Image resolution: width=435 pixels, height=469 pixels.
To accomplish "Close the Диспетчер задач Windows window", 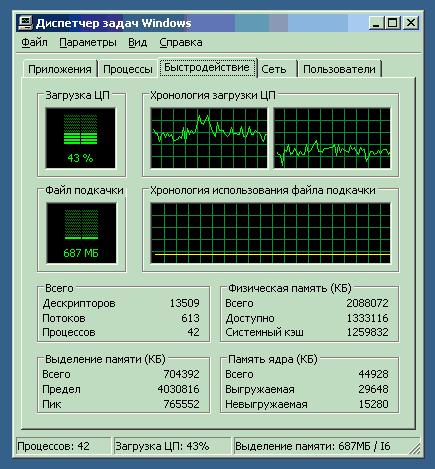I will coord(411,23).
